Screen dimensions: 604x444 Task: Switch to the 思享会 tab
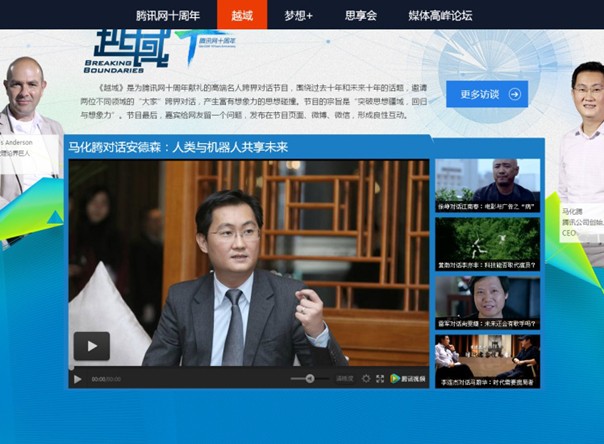(361, 15)
